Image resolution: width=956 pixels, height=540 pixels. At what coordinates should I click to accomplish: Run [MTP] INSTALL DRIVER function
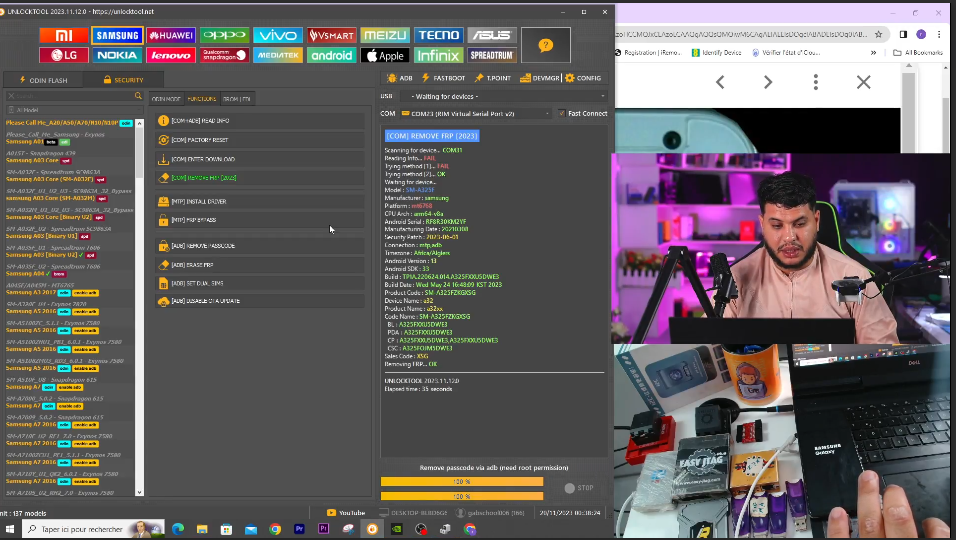tap(260, 202)
